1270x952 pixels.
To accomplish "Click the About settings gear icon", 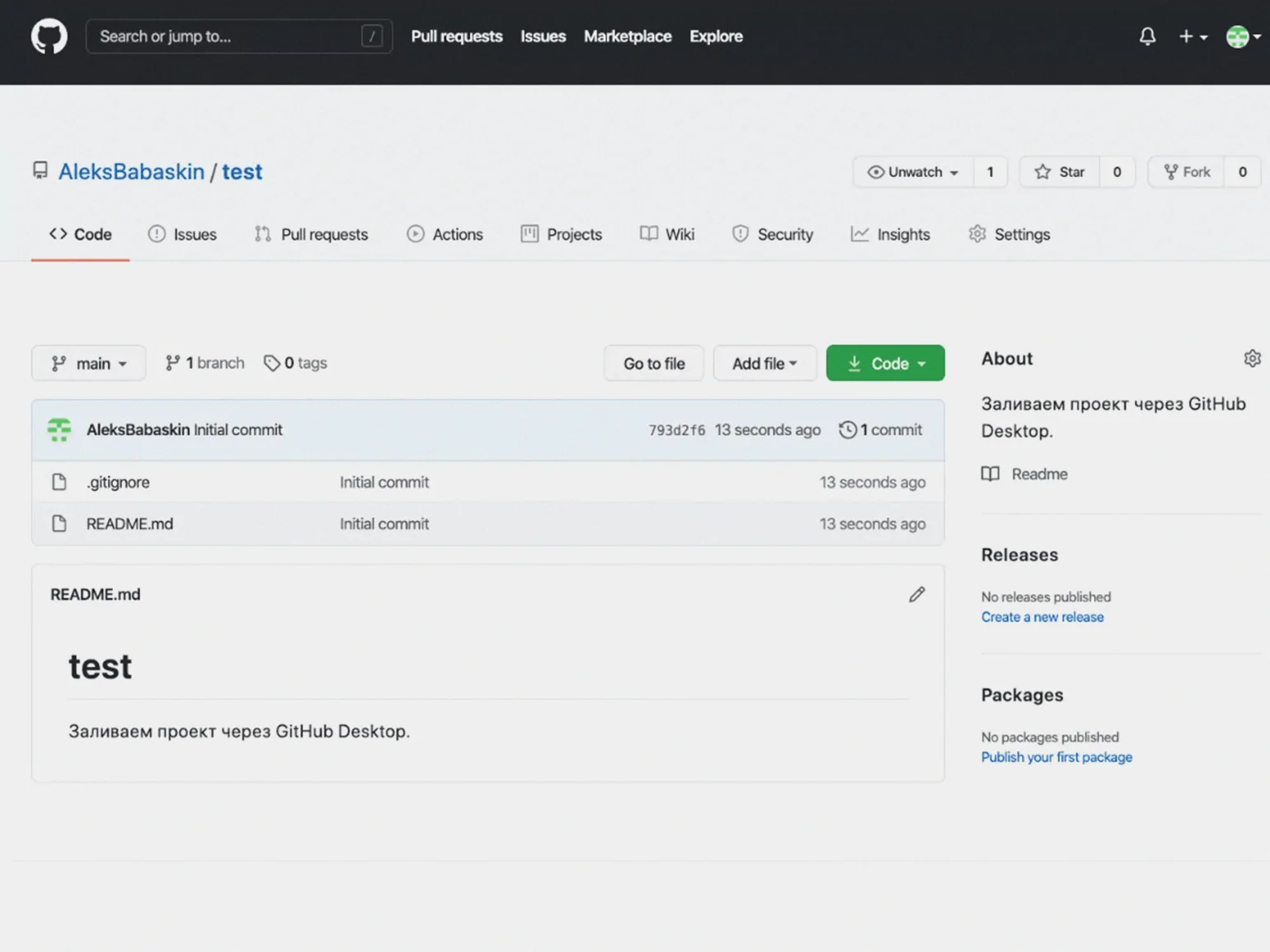I will pyautogui.click(x=1252, y=358).
